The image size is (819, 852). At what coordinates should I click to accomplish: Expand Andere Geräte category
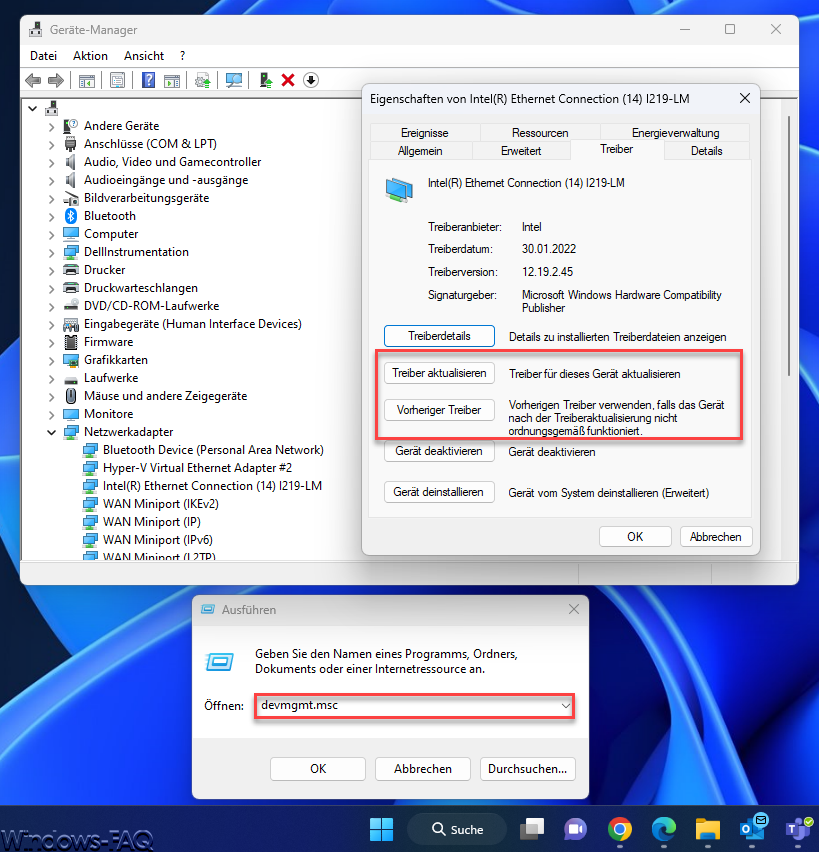pyautogui.click(x=51, y=127)
